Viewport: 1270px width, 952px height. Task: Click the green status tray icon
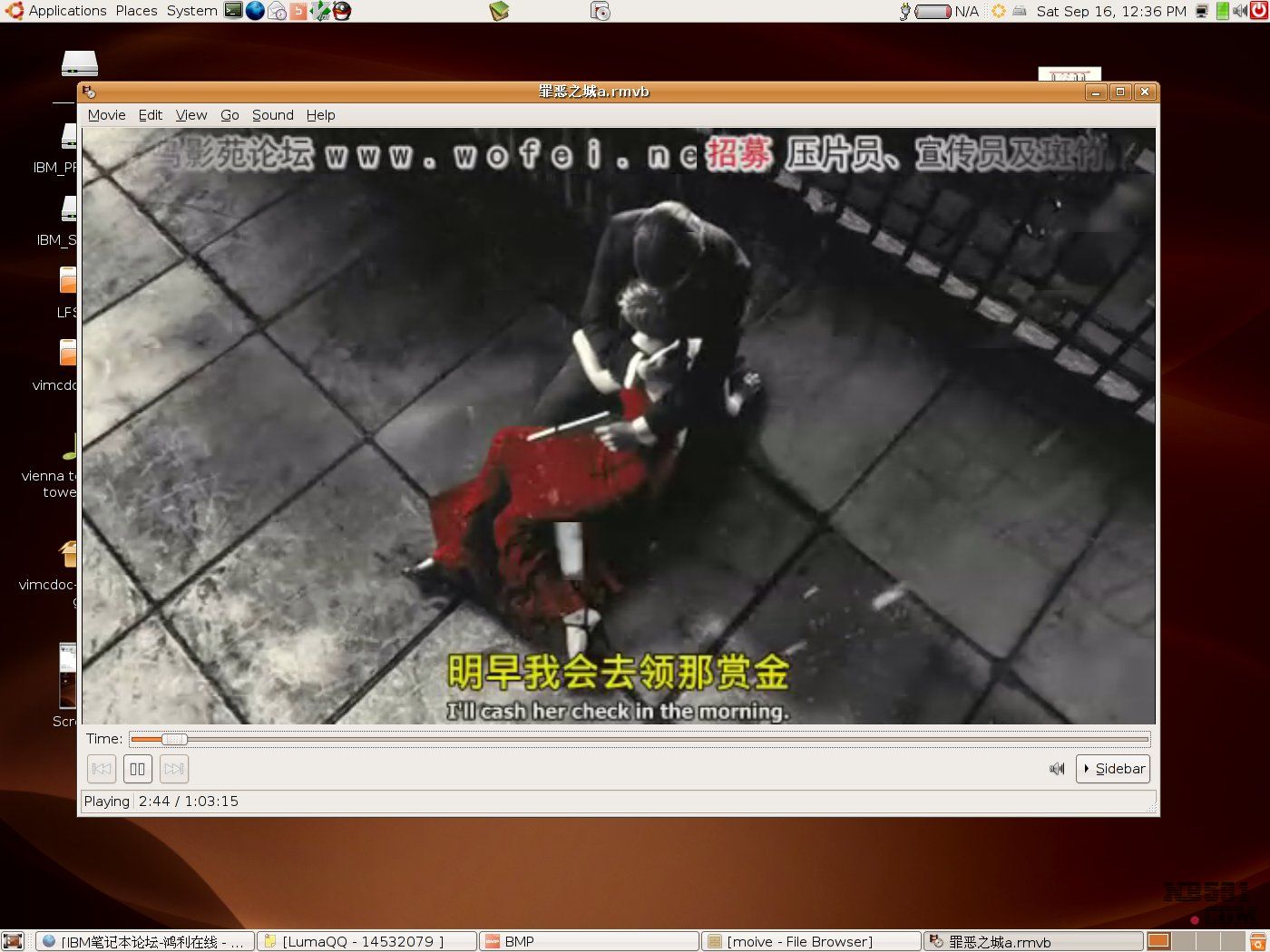click(1222, 11)
